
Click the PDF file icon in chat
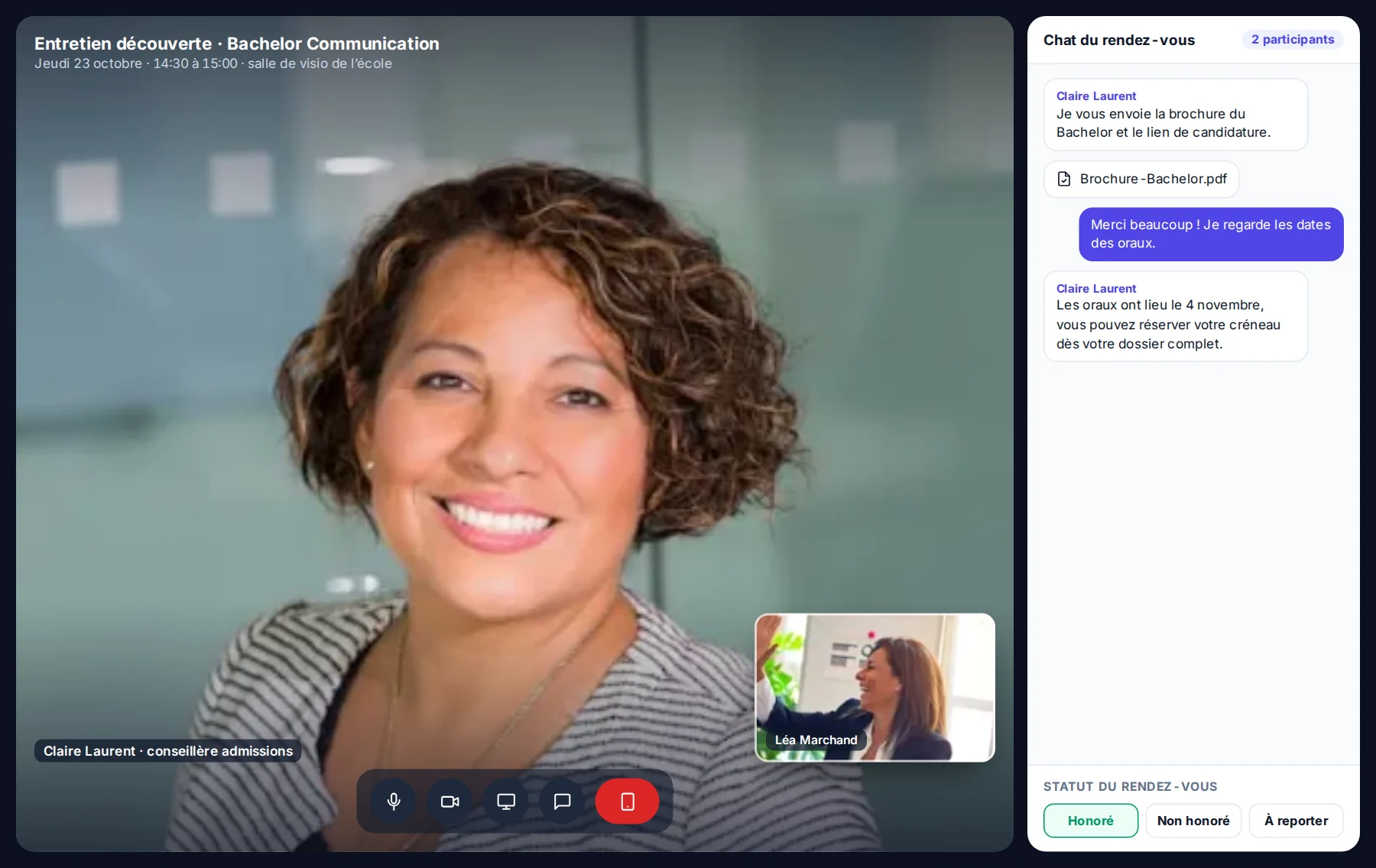click(1063, 179)
